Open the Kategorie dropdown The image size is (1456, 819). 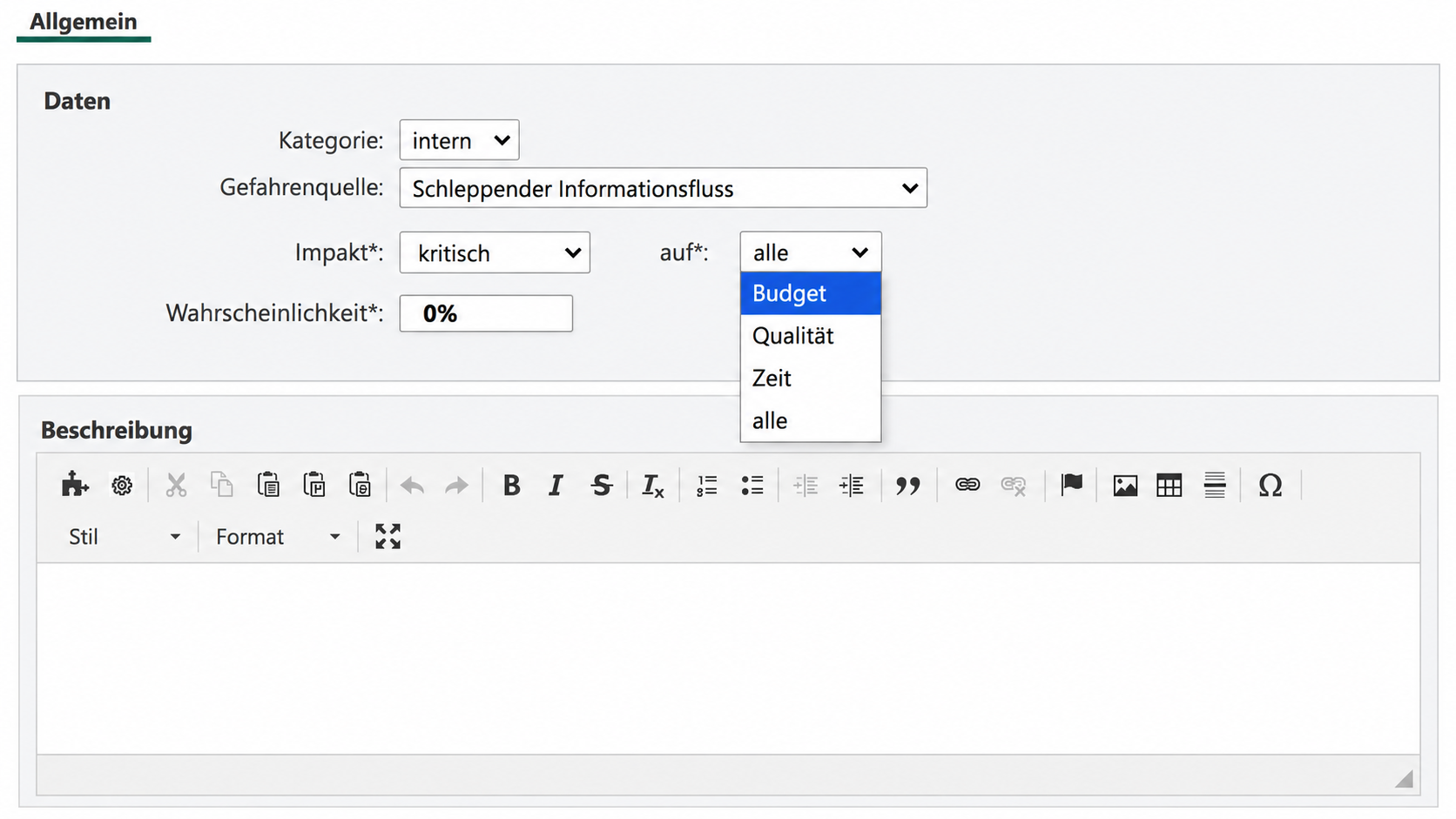(x=459, y=140)
